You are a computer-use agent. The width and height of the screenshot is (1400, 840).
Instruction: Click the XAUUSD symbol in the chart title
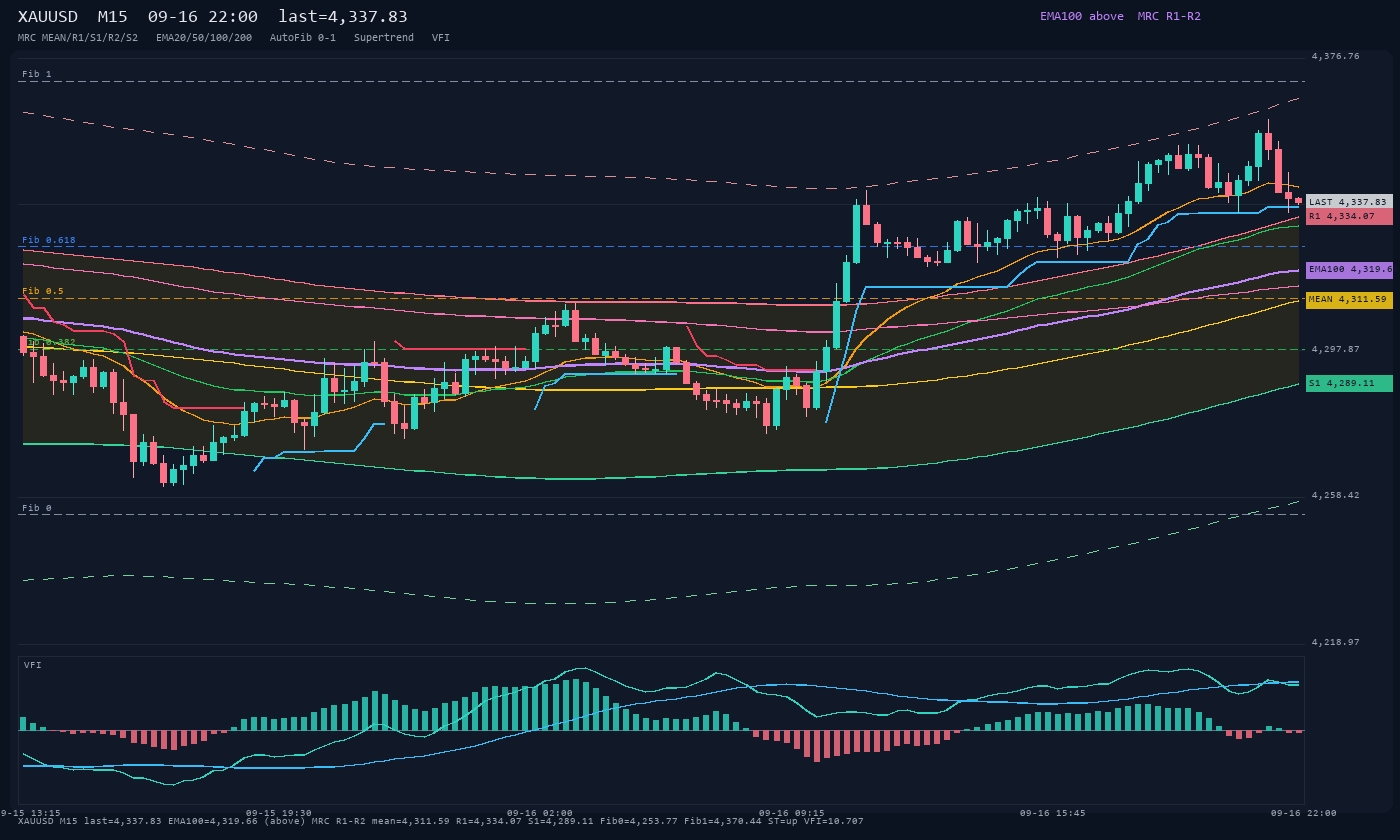[x=48, y=16]
